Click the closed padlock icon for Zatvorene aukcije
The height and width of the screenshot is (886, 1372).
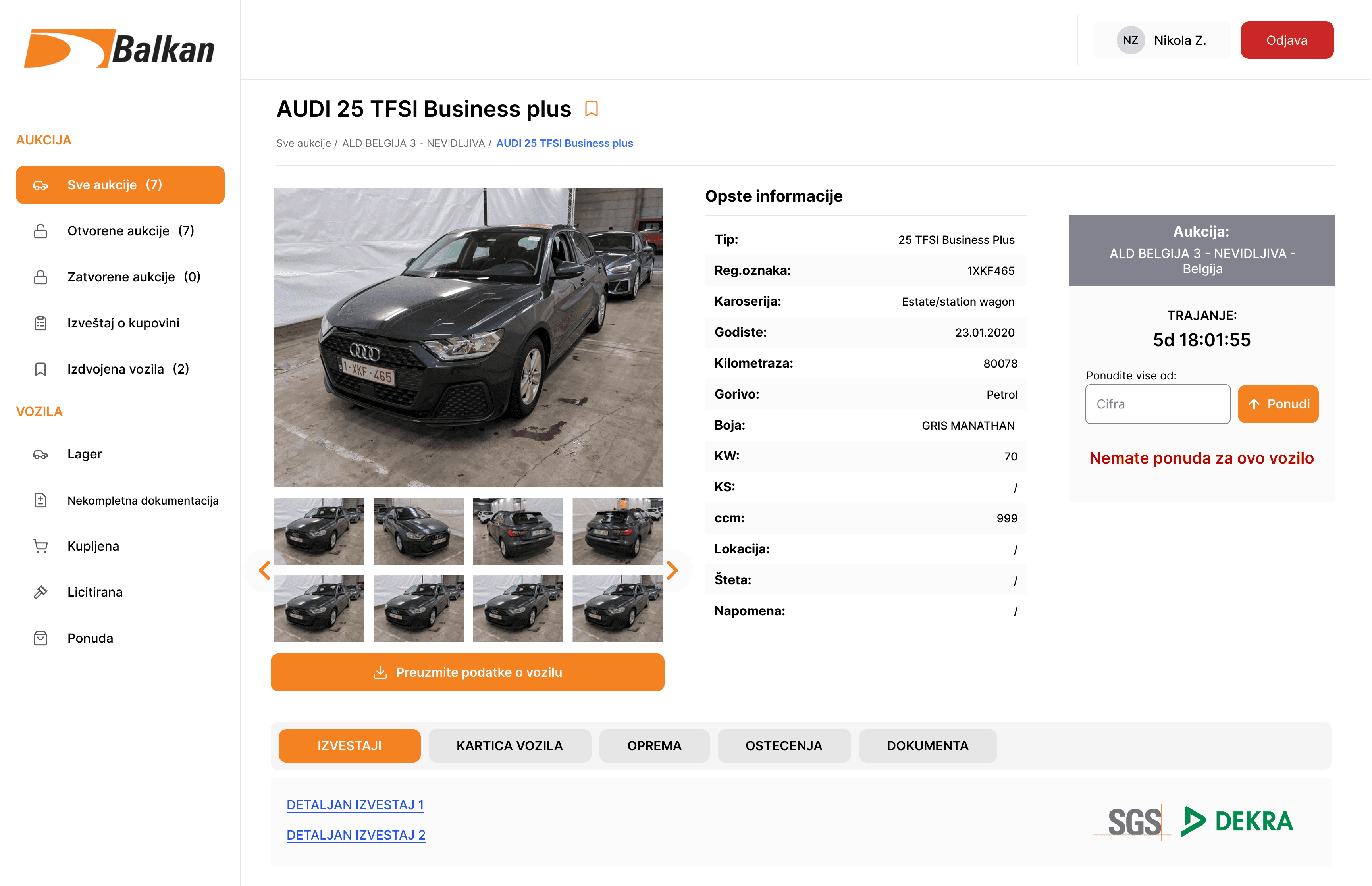(x=40, y=277)
